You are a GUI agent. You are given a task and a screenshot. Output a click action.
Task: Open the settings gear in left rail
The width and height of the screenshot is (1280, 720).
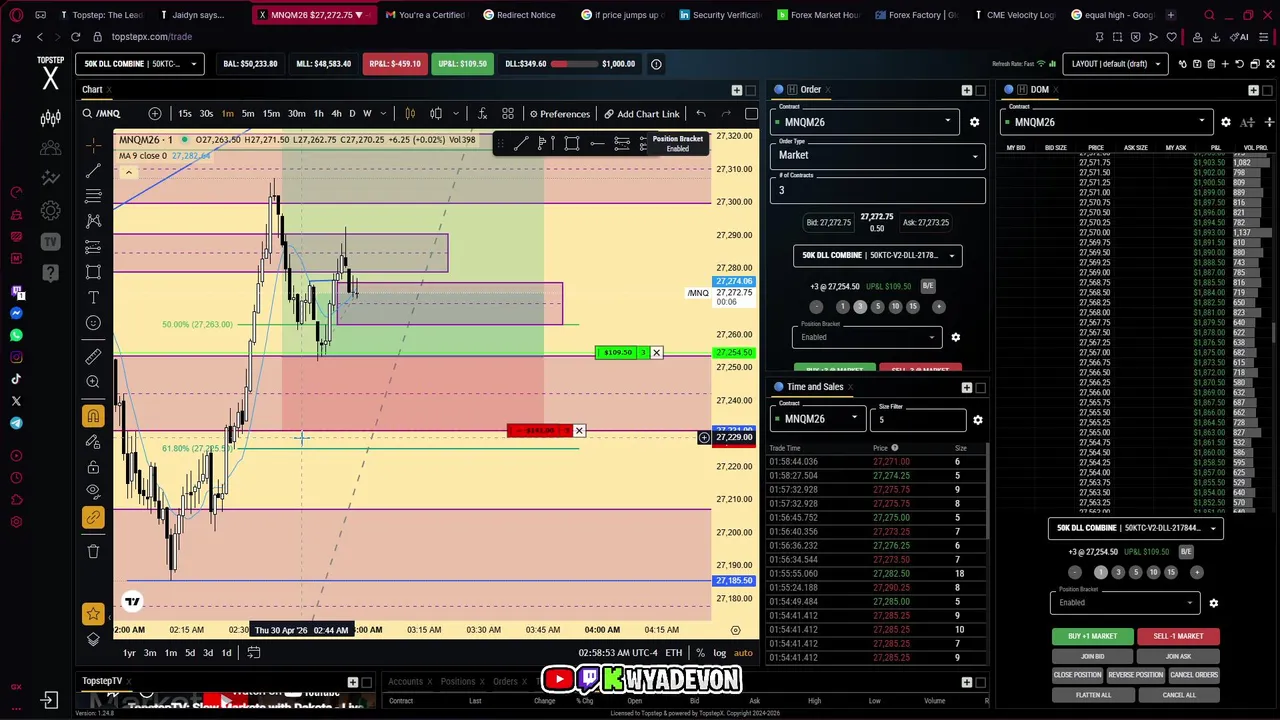(50, 211)
